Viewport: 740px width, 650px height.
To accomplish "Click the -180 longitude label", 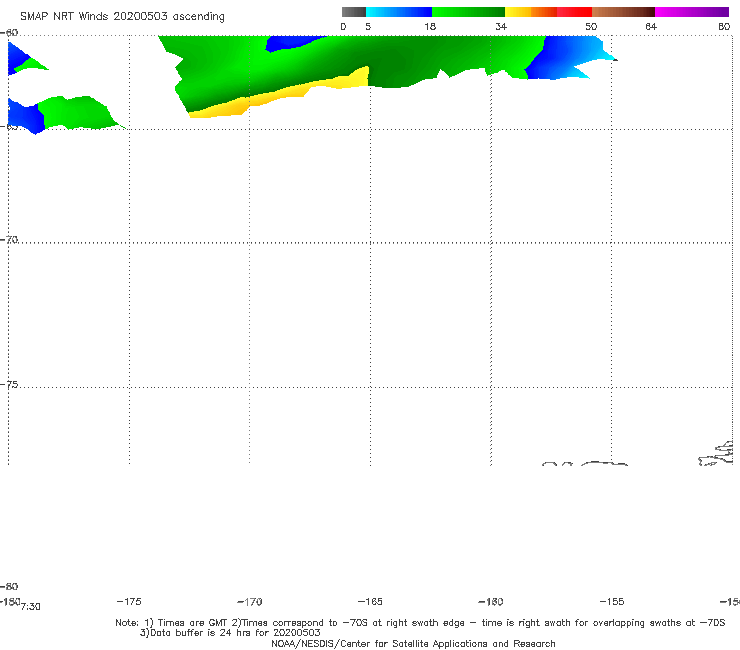I will coord(10,601).
